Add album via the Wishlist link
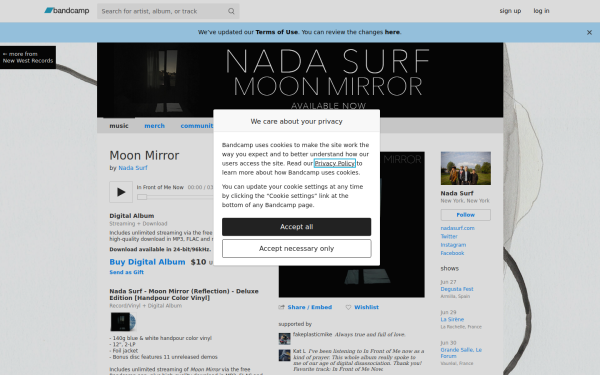Viewport: 600px width, 375px height. click(x=366, y=307)
